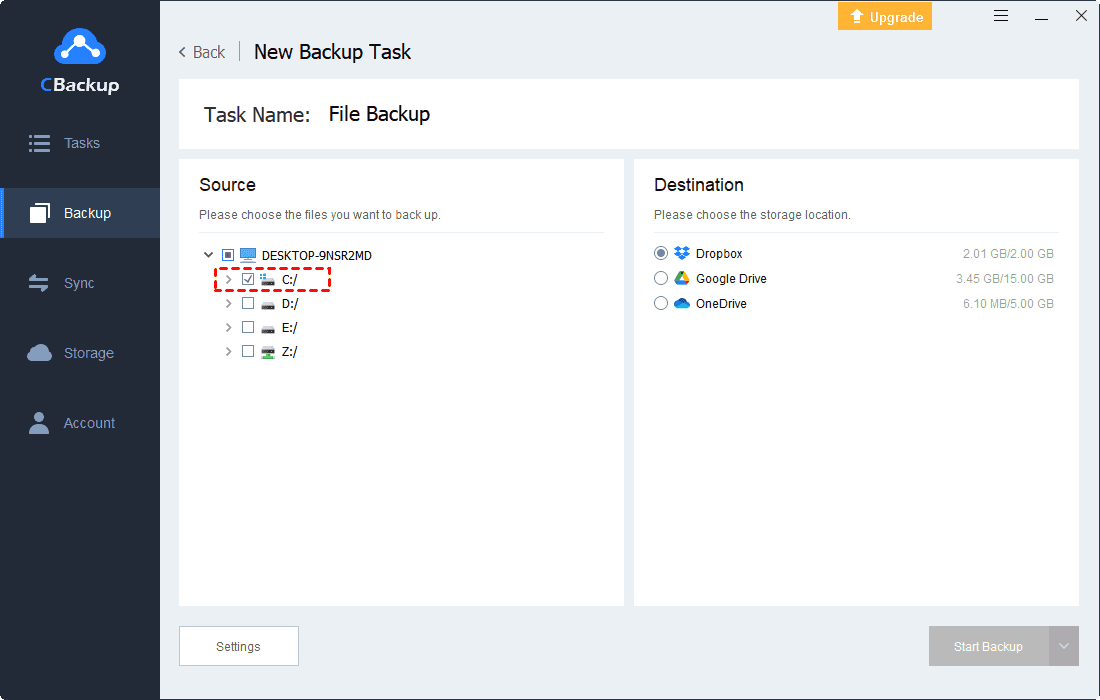Open the hamburger menu in title bar

click(1001, 15)
